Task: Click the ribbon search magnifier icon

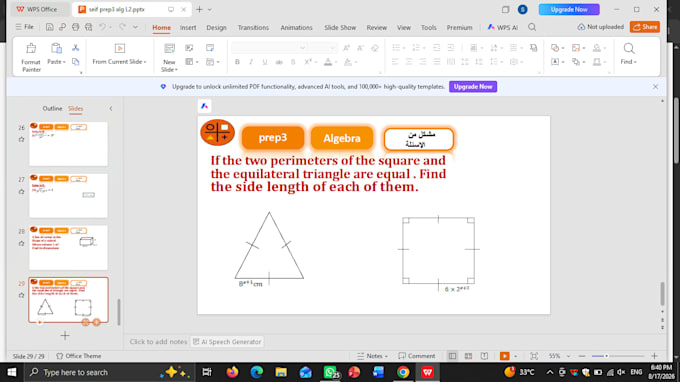Action: [532, 27]
